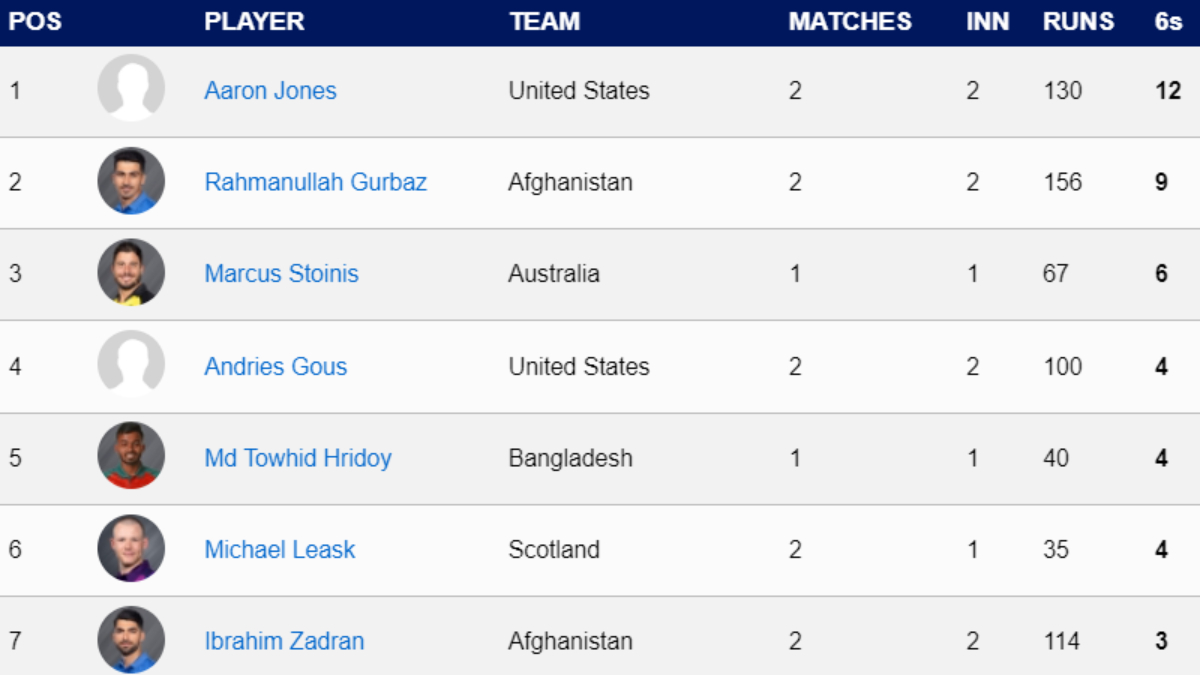1200x675 pixels.
Task: Click Andries Gous's placeholder avatar
Action: click(x=131, y=365)
